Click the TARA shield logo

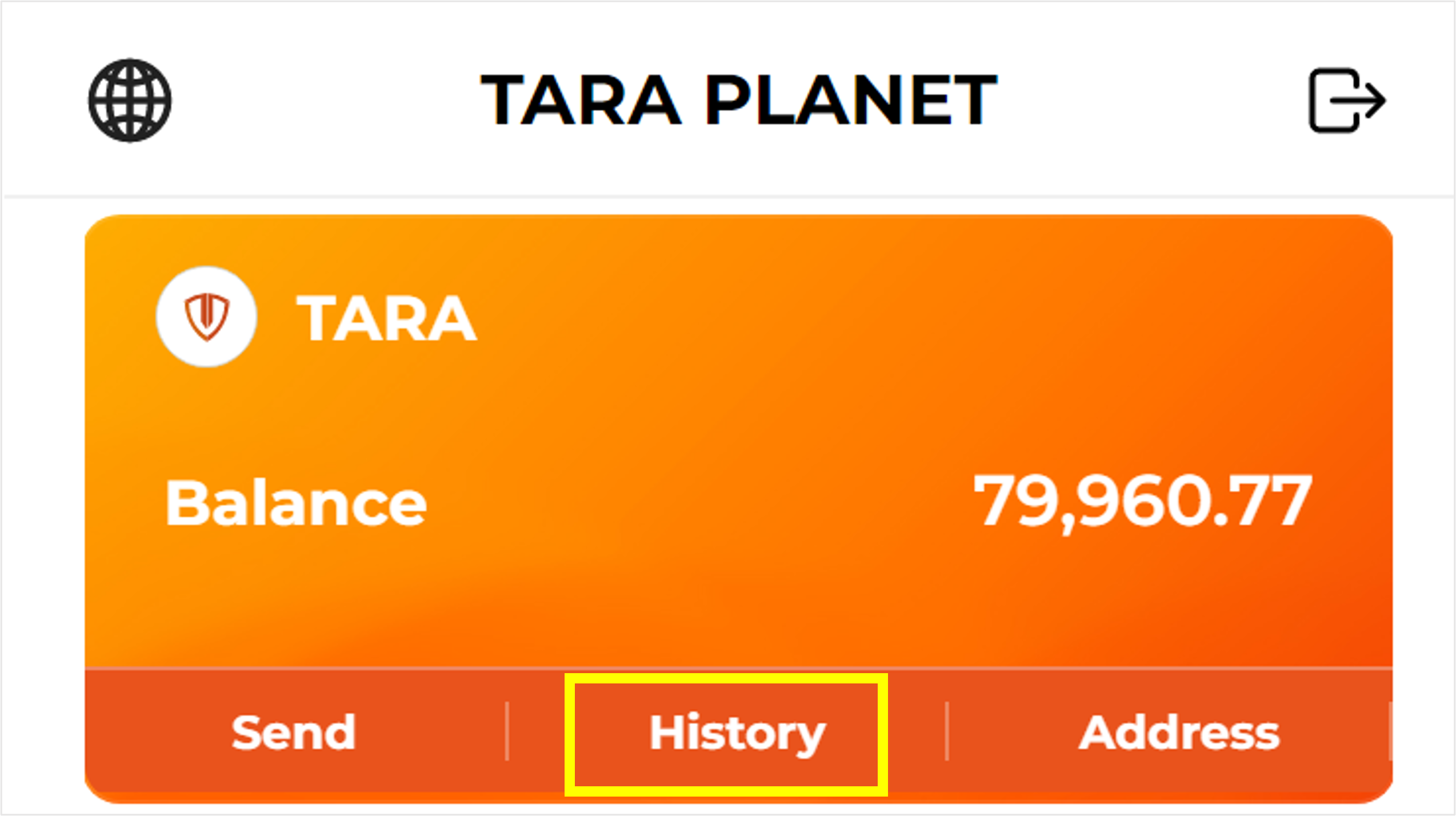coord(206,317)
